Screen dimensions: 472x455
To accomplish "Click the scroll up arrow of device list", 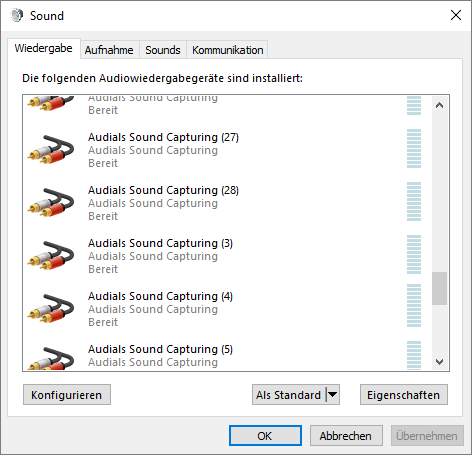I will click(x=439, y=105).
